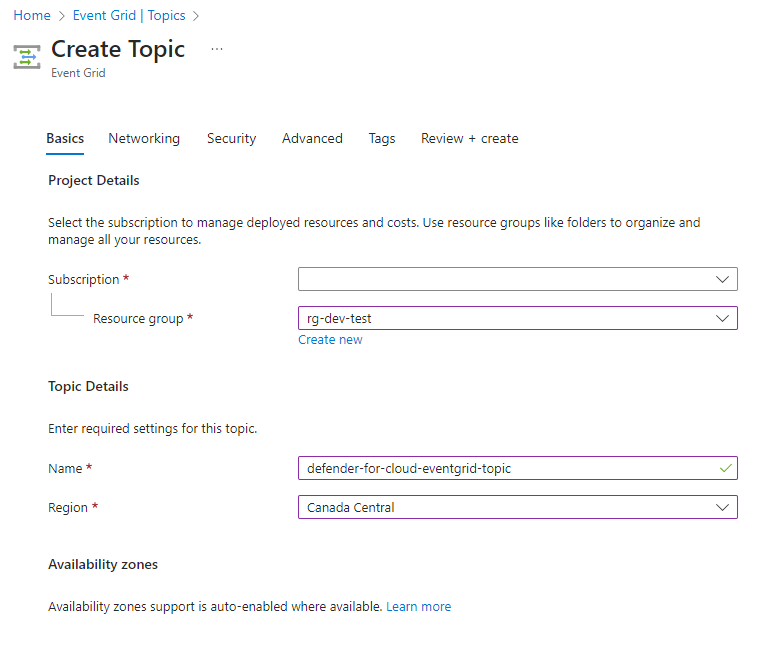The width and height of the screenshot is (762, 656).
Task: Click the Create new resource group link
Action: tap(330, 340)
